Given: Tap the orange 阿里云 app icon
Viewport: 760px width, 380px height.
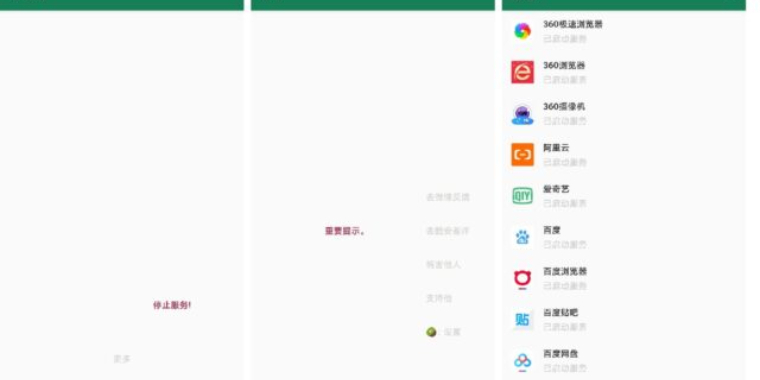Looking at the screenshot, I should pyautogui.click(x=522, y=155).
